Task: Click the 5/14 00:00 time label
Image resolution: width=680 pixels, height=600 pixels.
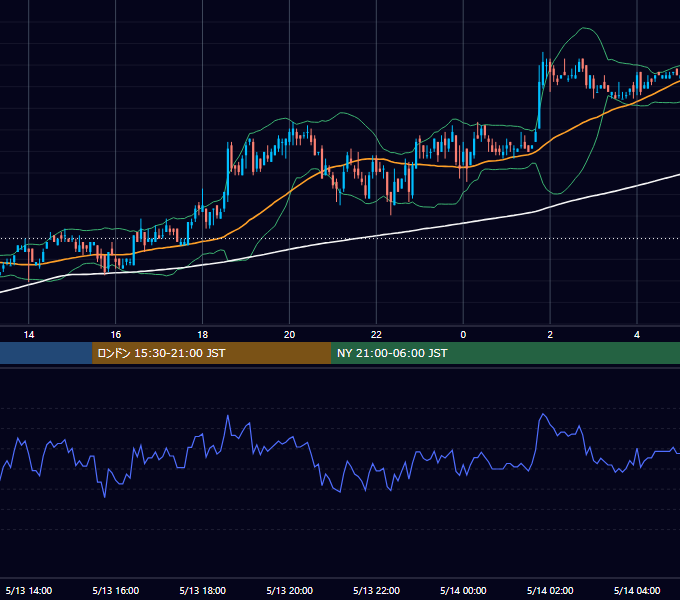Action: tap(463, 590)
